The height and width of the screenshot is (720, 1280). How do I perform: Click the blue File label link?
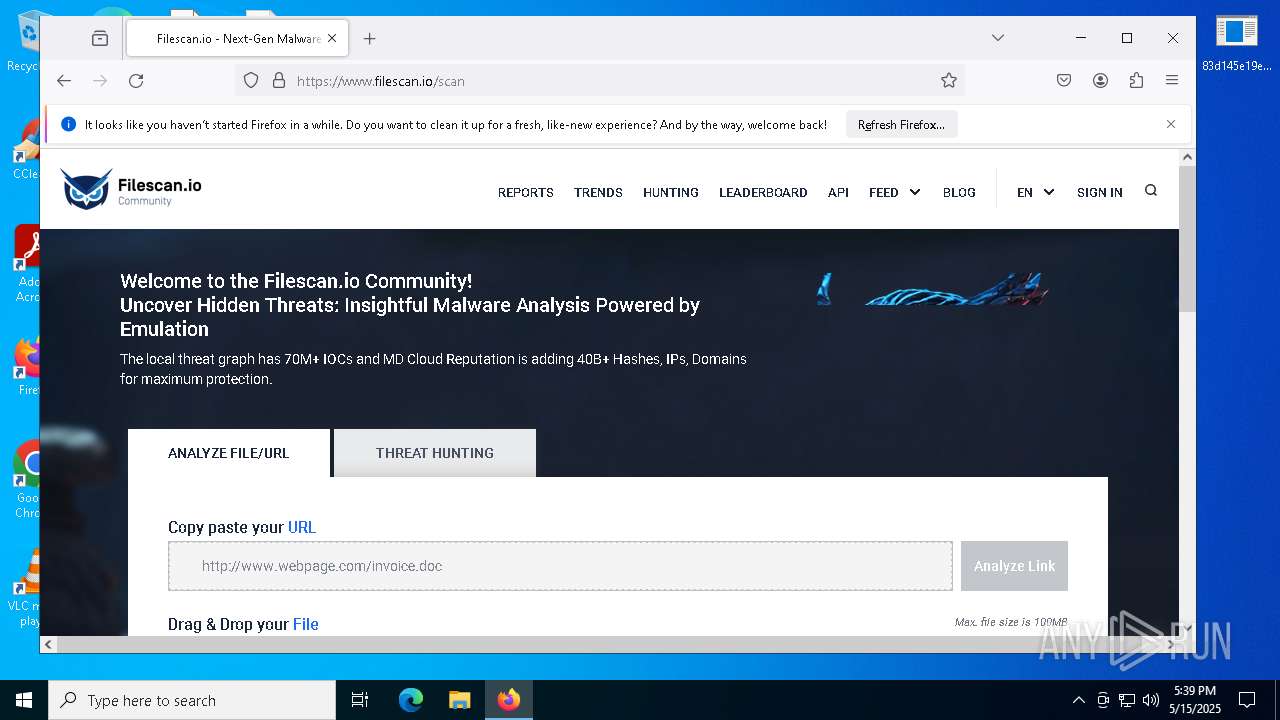[x=306, y=624]
